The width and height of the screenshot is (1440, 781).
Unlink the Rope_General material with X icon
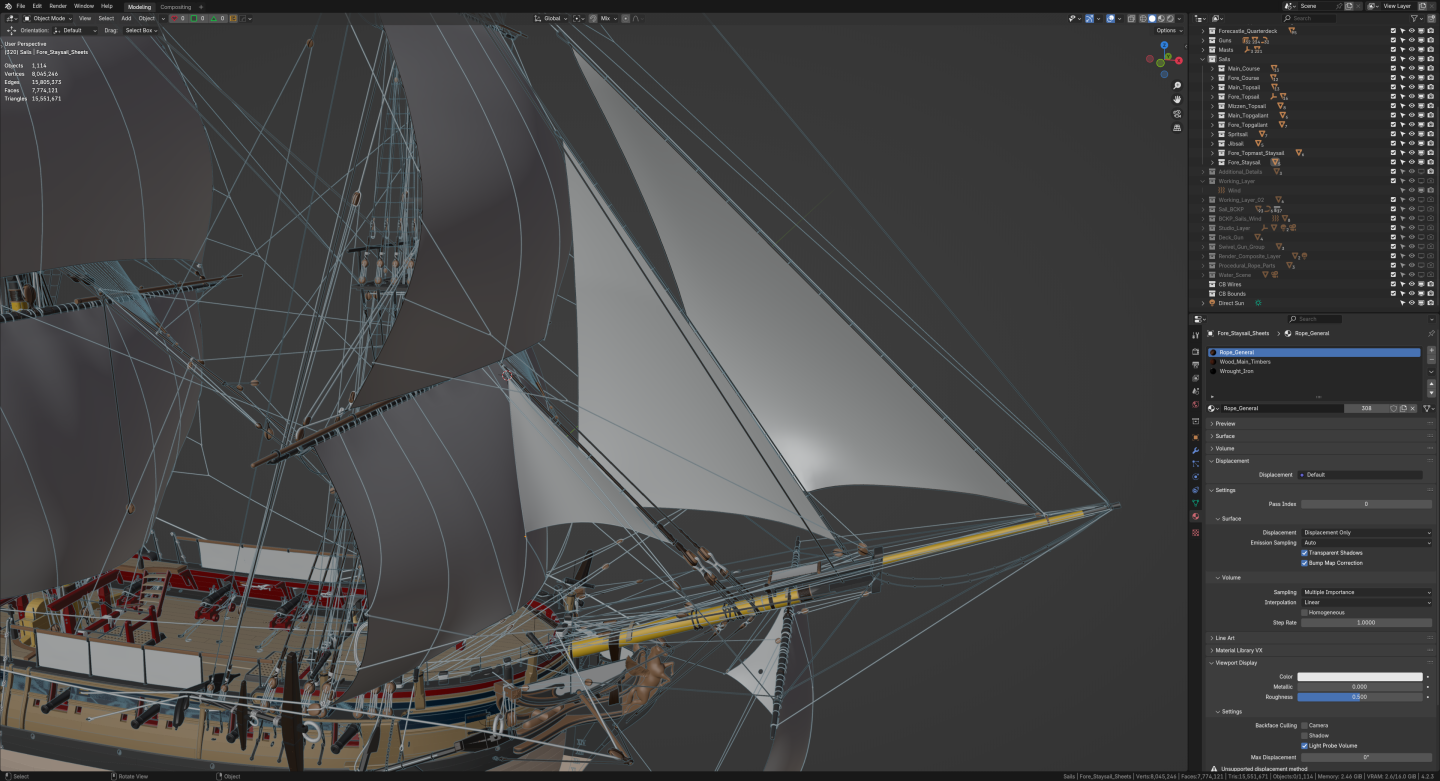(1414, 408)
